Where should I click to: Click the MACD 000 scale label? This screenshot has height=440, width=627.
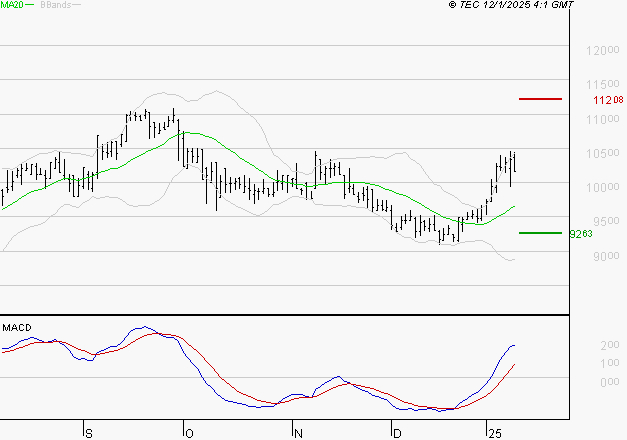click(610, 382)
